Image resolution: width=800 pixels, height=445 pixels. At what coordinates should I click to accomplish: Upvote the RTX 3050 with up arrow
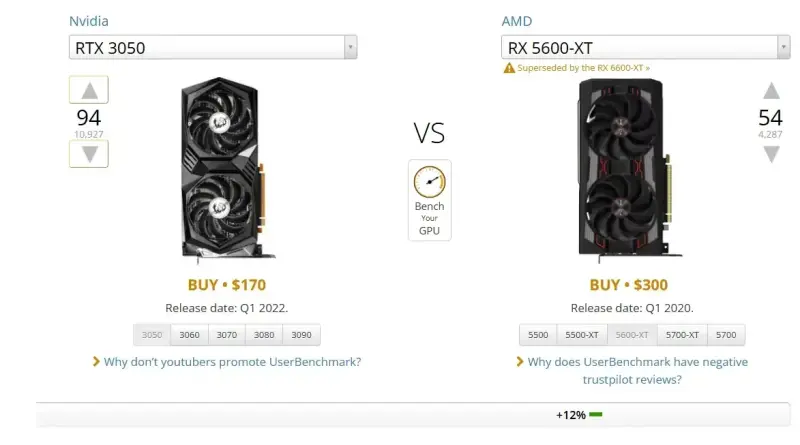(89, 90)
